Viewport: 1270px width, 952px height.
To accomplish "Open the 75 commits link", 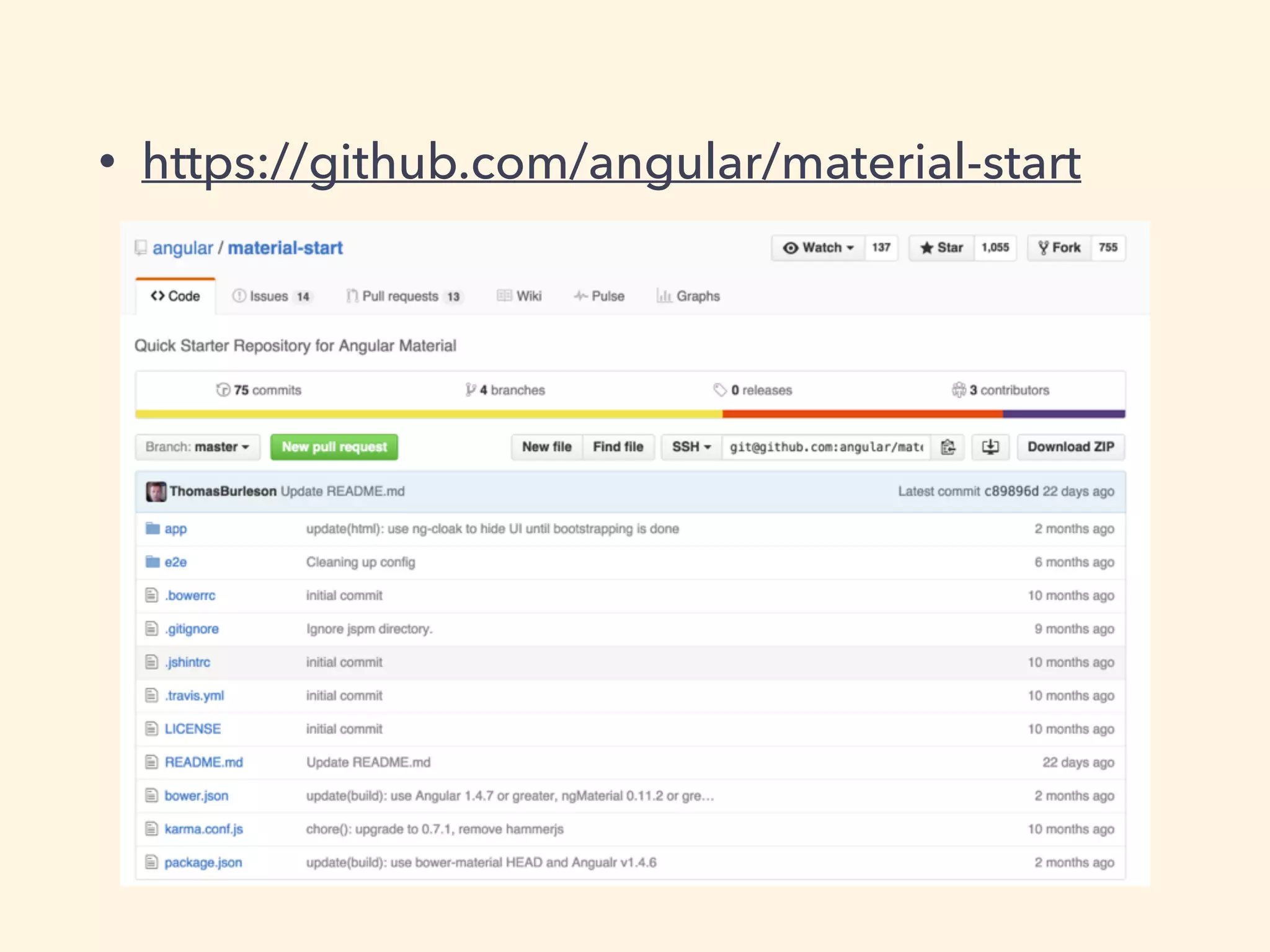I will [259, 390].
